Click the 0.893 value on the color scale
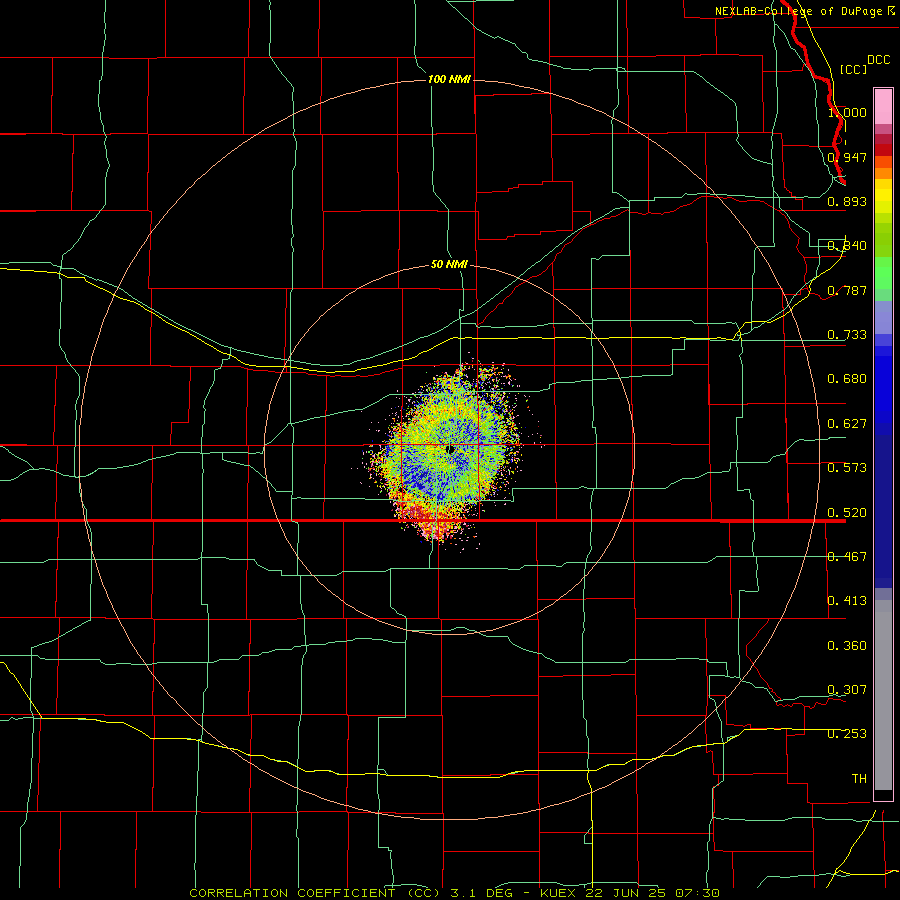 pos(847,201)
